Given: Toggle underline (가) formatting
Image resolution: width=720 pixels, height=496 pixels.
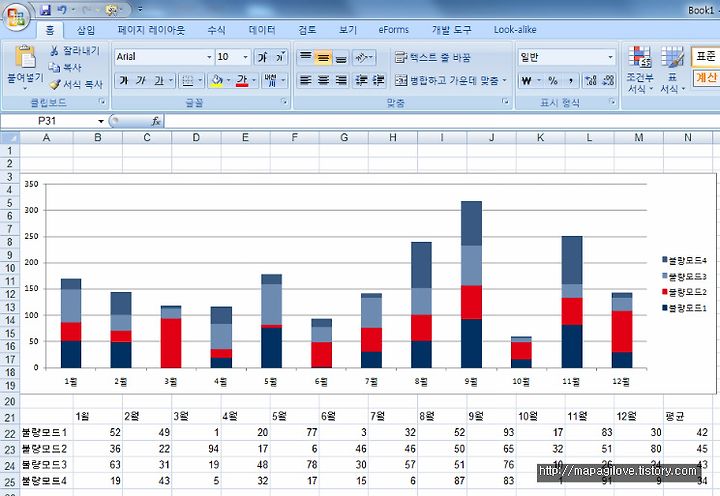Looking at the screenshot, I should click(158, 81).
